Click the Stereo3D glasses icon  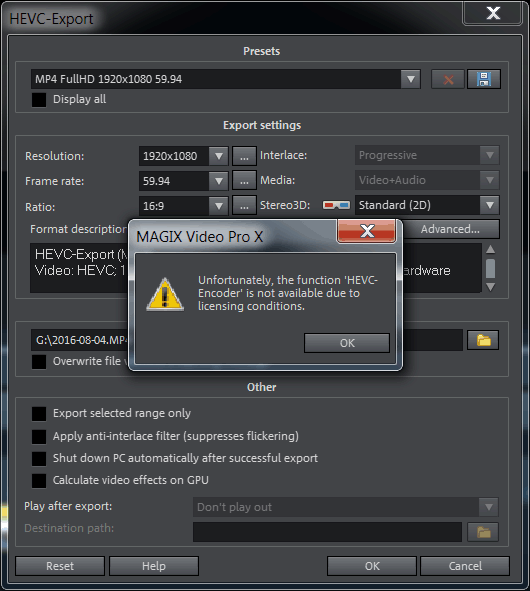336,205
